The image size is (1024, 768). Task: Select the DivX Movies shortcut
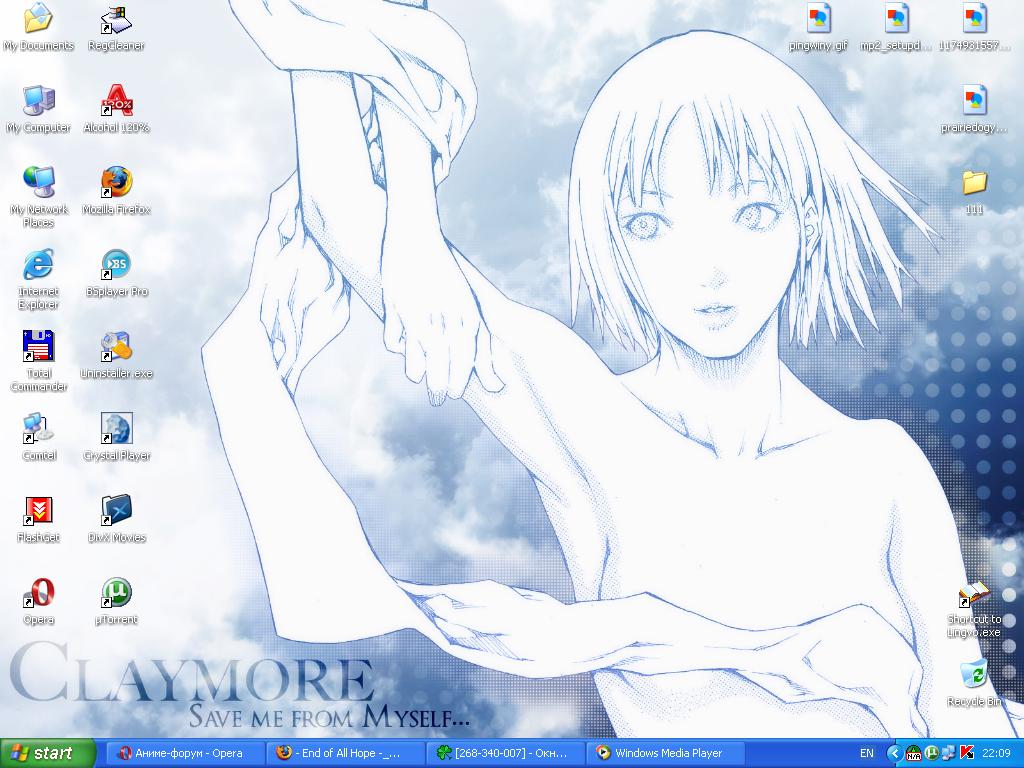point(117,511)
